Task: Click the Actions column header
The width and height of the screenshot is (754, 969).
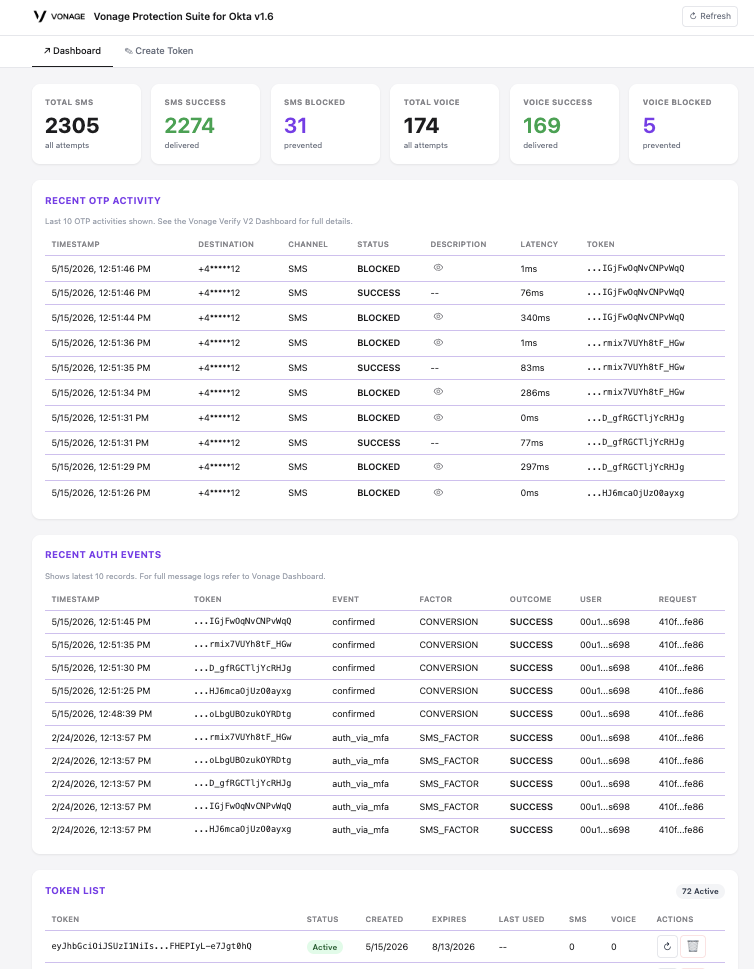Action: click(675, 919)
